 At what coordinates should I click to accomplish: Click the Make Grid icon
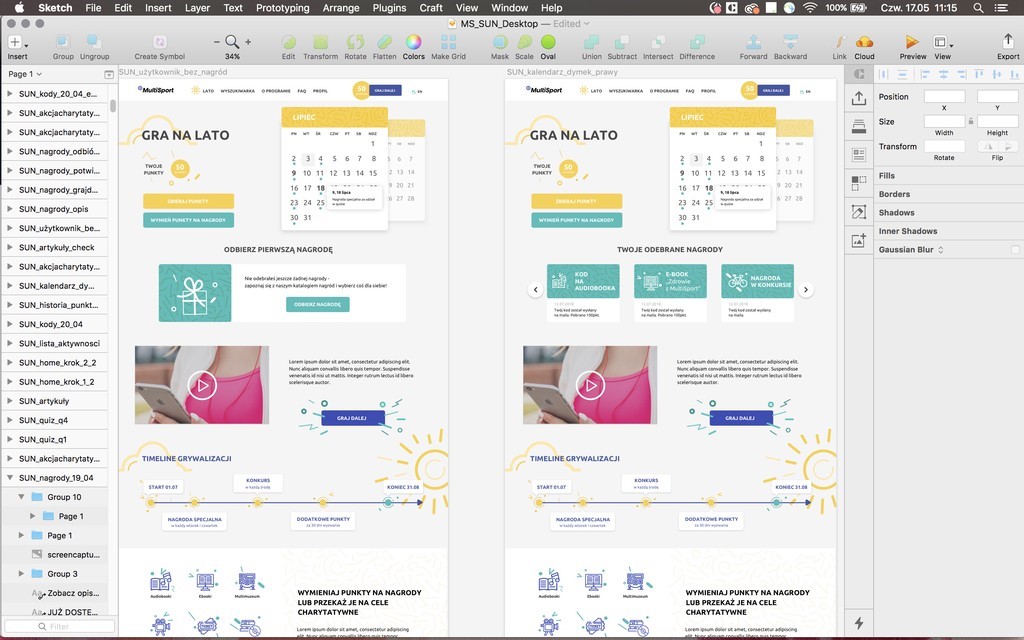coord(448,42)
